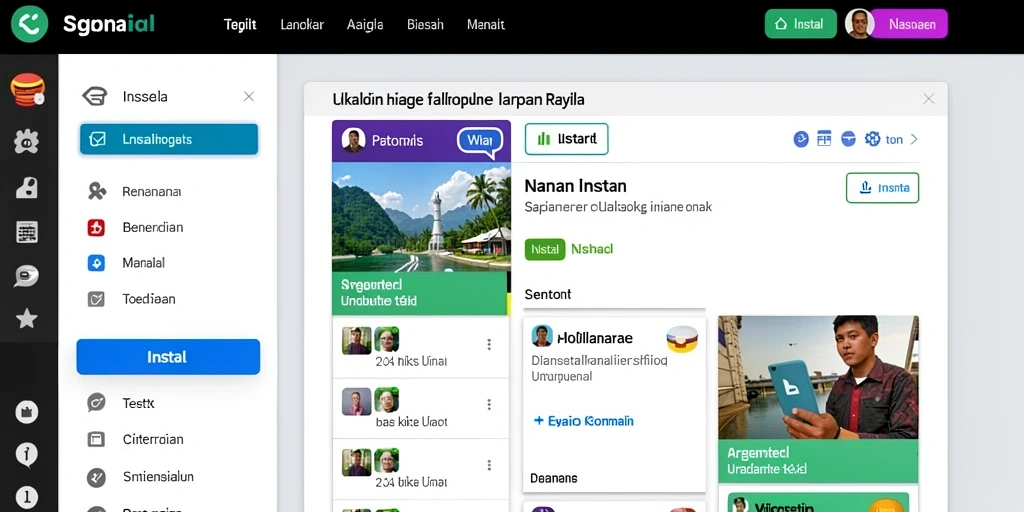Viewport: 1024px width, 512px height.
Task: Expand the chevron next to 'ton'
Action: pyautogui.click(x=914, y=139)
